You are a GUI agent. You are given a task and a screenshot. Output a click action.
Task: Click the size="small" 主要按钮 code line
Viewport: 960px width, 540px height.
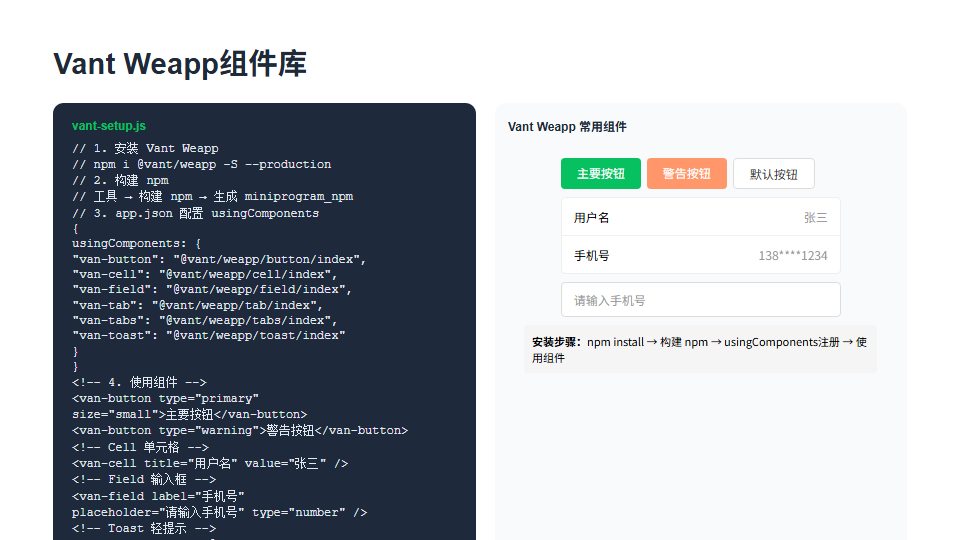[190, 414]
